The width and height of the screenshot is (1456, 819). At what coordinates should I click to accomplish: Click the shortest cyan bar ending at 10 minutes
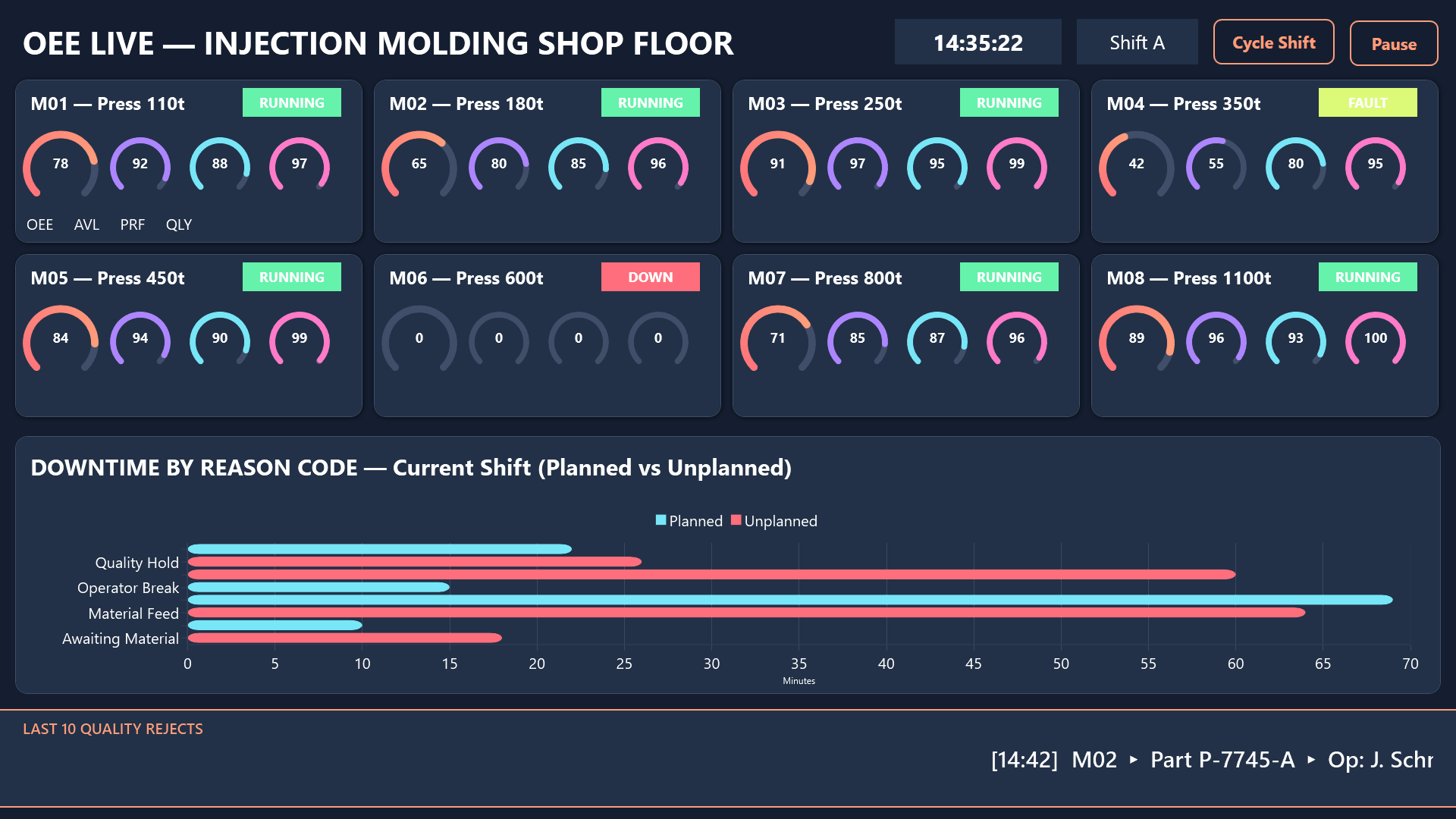point(275,626)
